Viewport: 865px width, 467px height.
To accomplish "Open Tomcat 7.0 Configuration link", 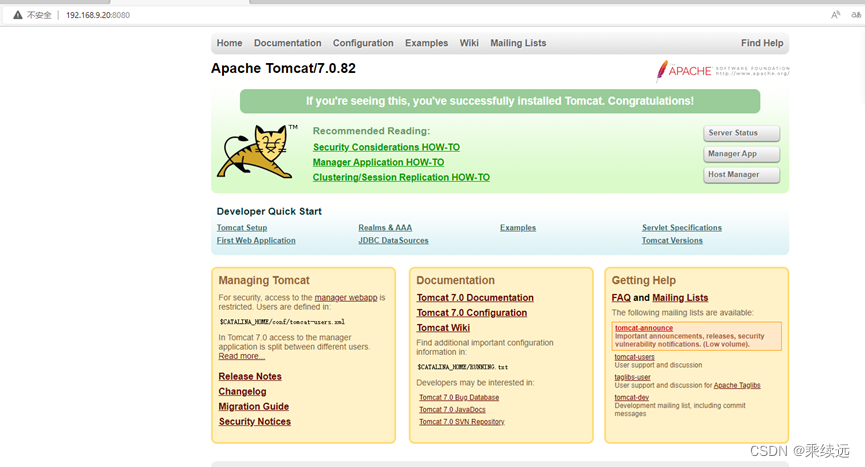I will tap(472, 313).
